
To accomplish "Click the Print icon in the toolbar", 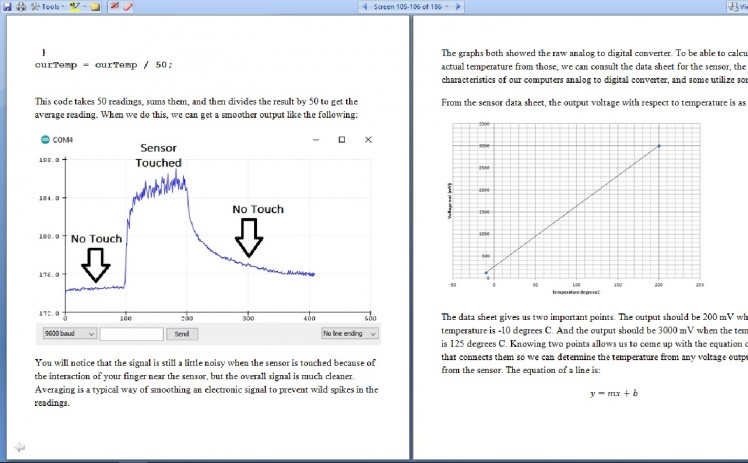I will coord(21,7).
